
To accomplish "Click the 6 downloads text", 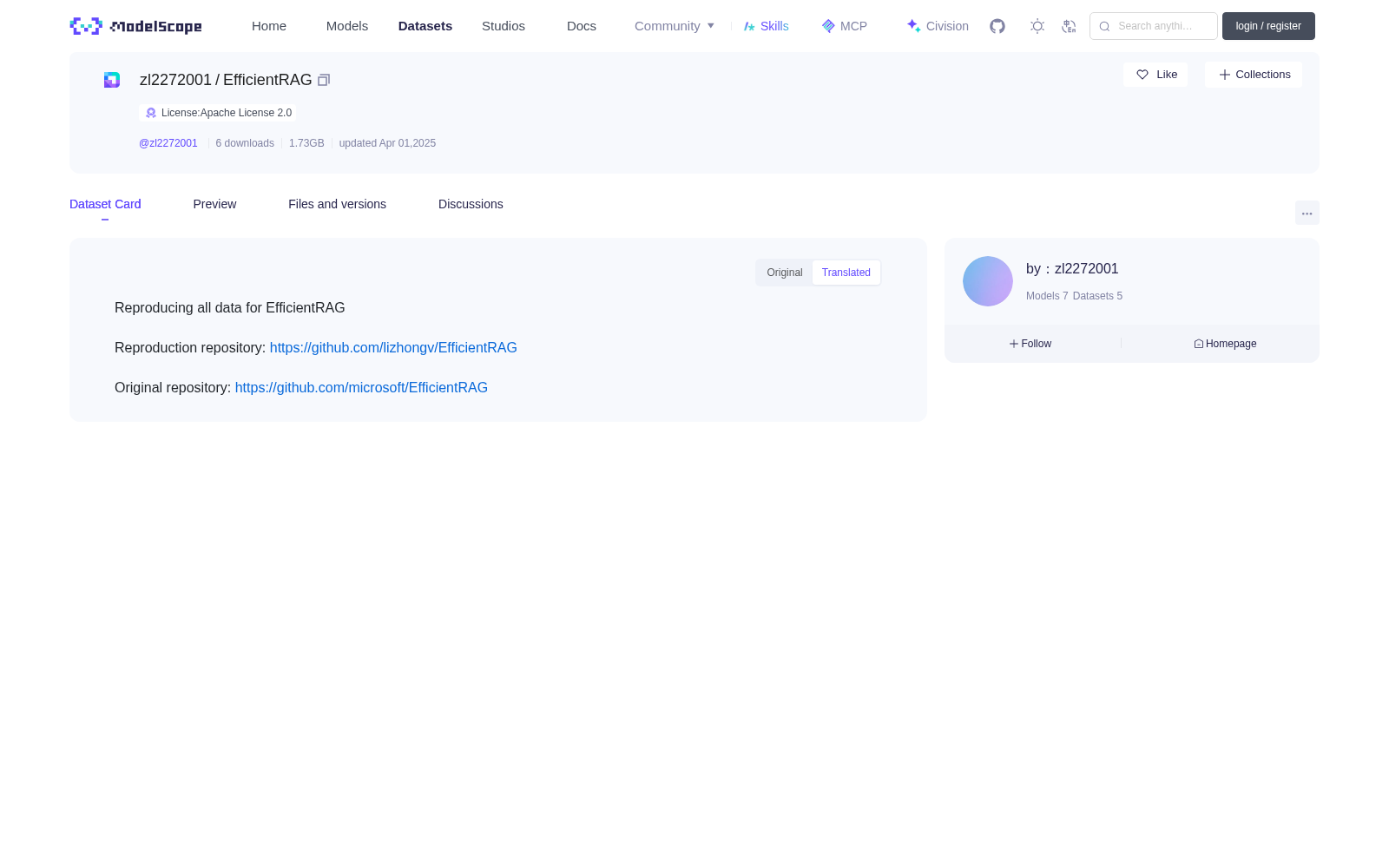I will [x=245, y=143].
